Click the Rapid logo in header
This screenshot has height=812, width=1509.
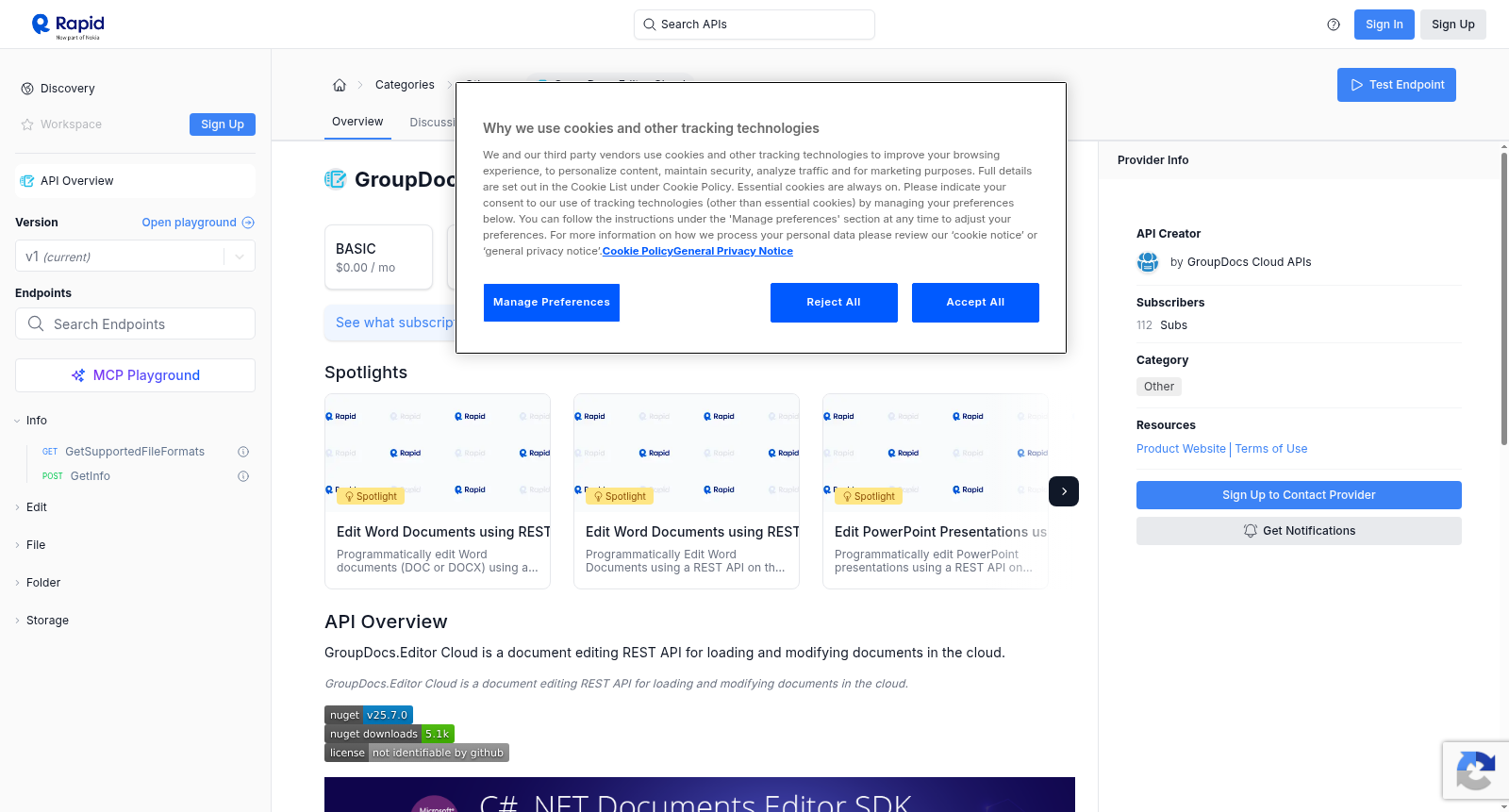tap(68, 25)
